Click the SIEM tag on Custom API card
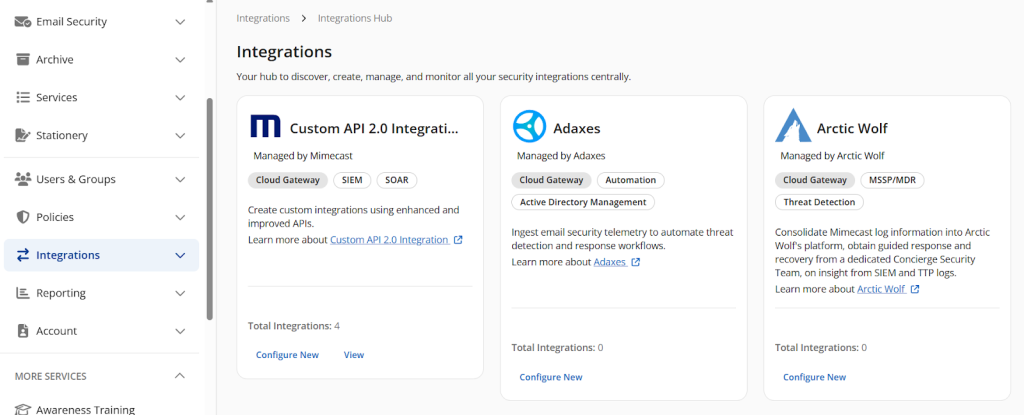This screenshot has width=1024, height=415. coord(353,180)
